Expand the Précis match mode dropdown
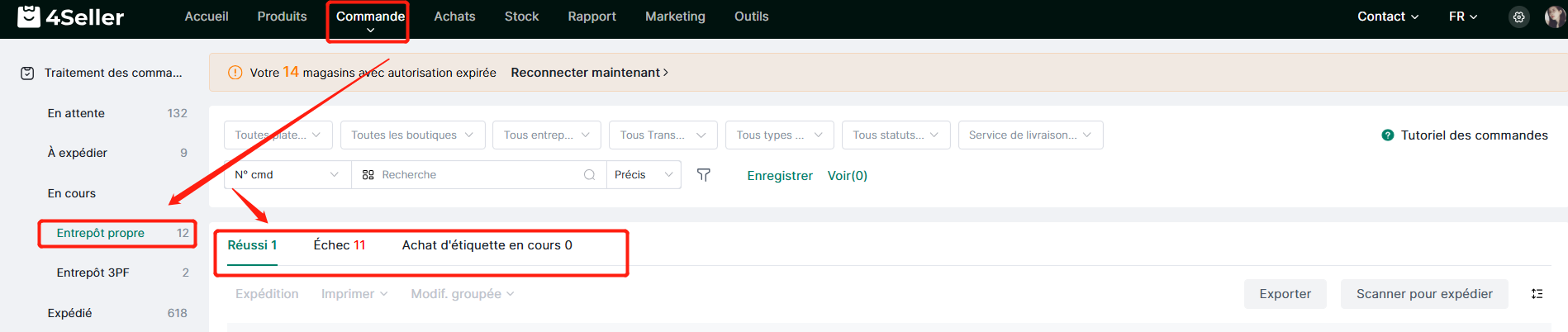This screenshot has height=332, width=1568. tap(644, 175)
